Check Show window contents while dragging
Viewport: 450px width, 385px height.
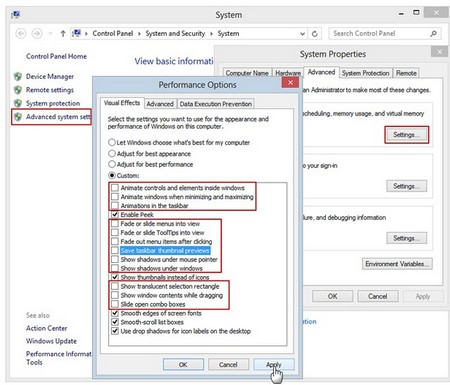click(x=115, y=295)
